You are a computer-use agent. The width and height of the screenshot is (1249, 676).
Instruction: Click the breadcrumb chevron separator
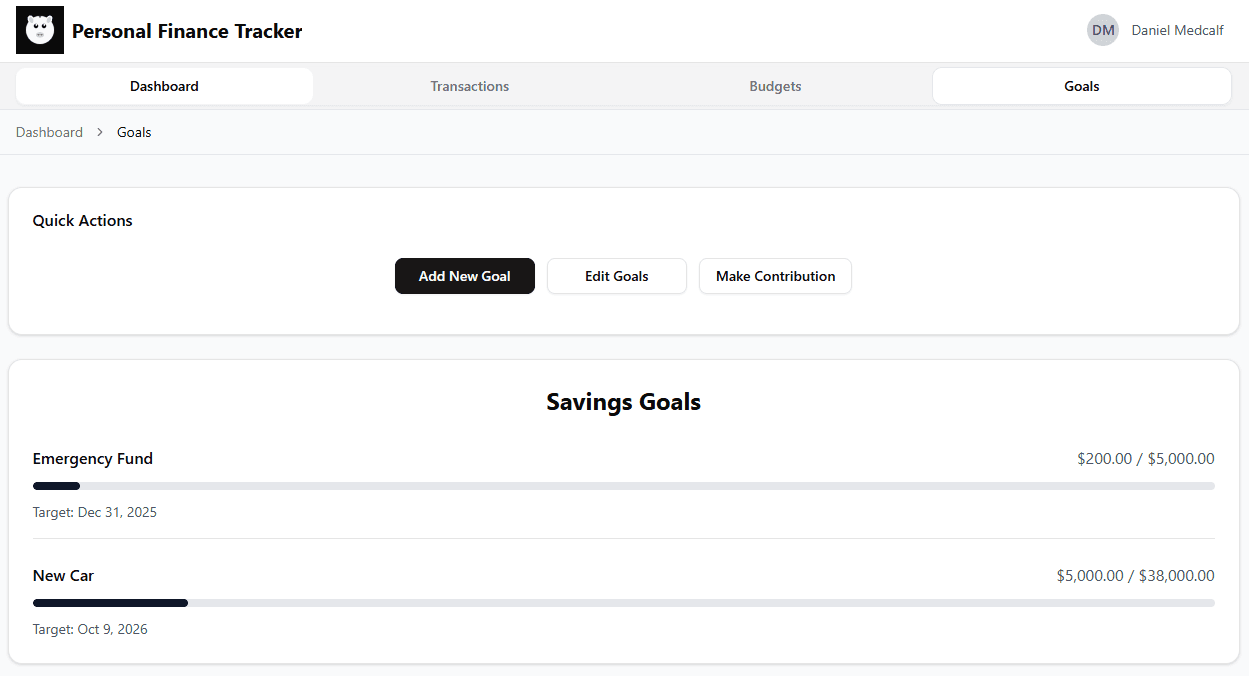100,132
